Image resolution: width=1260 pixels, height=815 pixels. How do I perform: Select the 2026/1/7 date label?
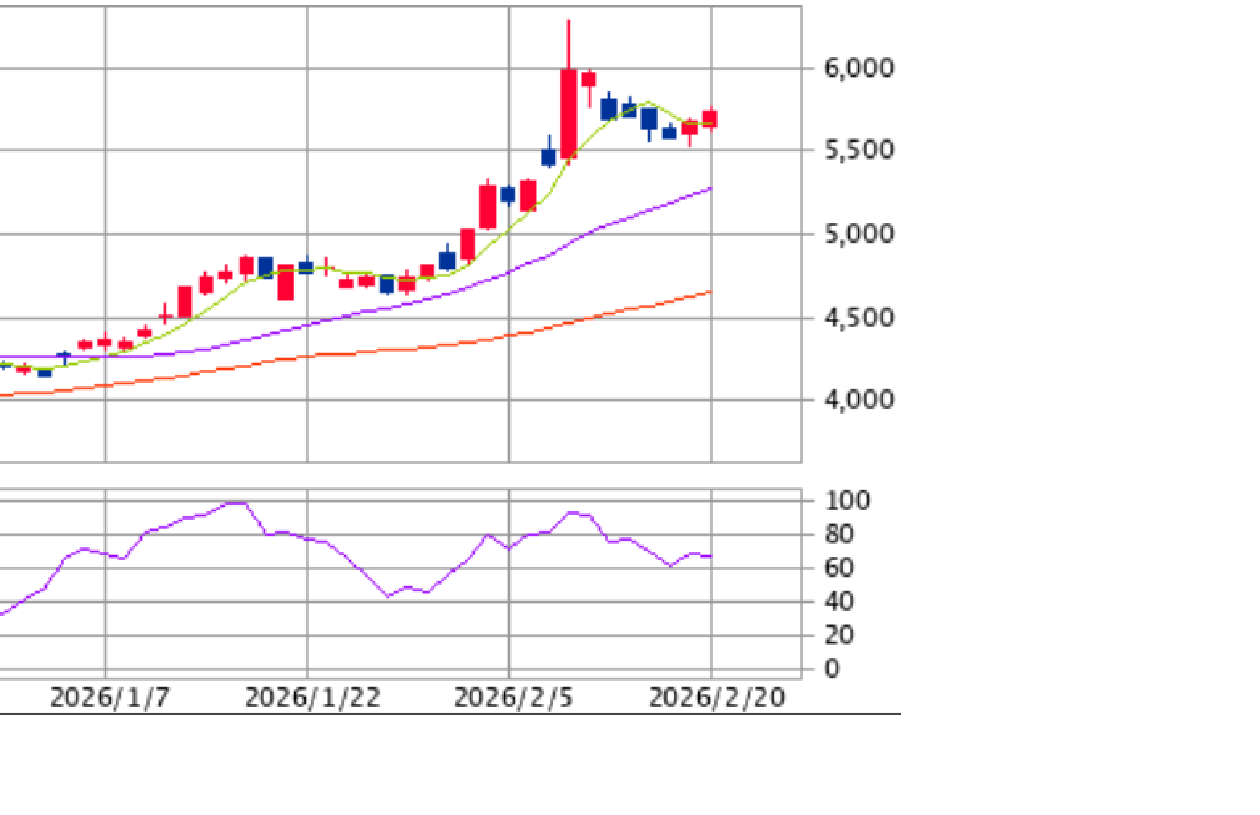coord(110,698)
